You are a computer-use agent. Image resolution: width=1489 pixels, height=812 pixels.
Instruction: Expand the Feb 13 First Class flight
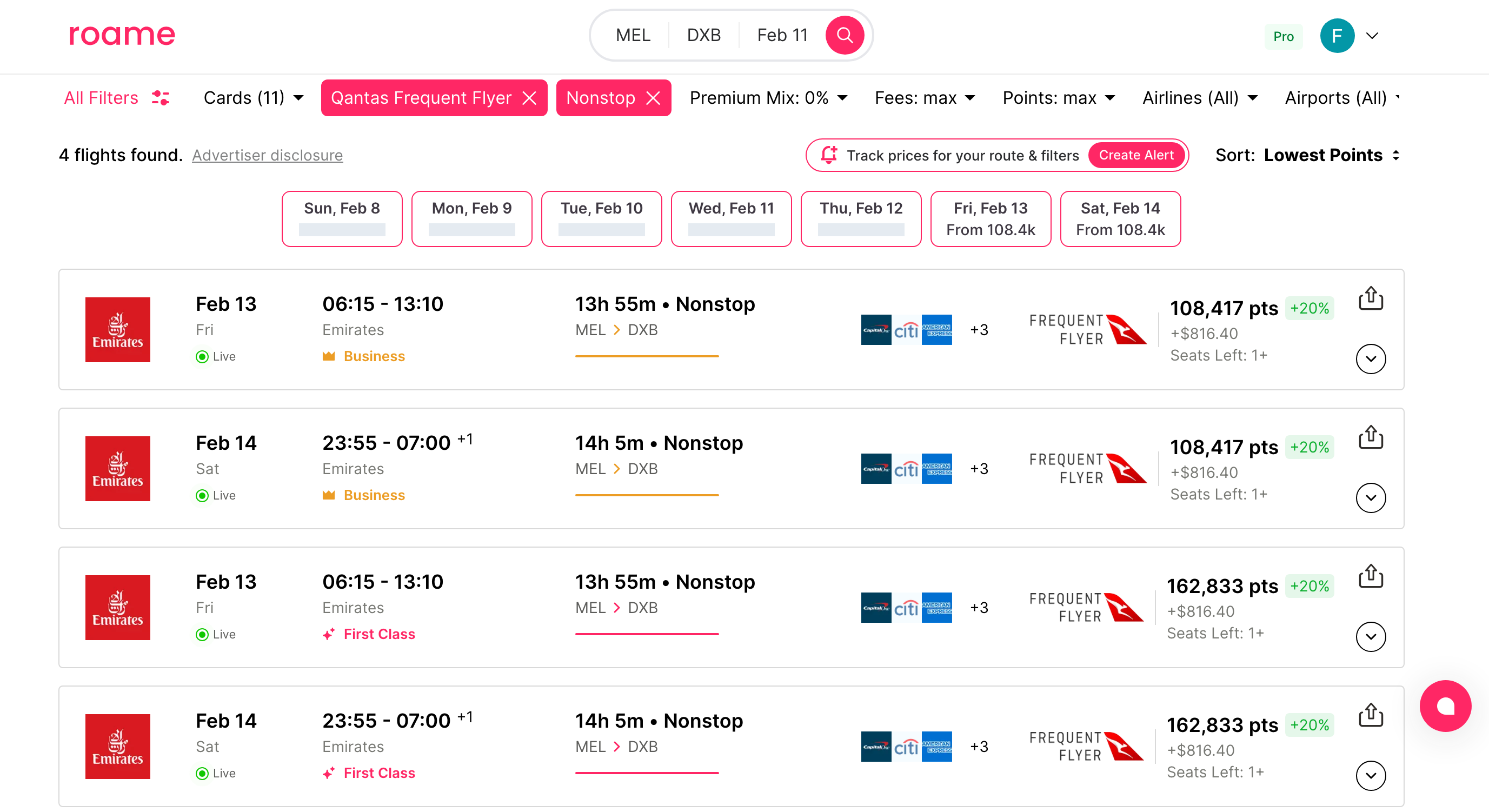[x=1370, y=636]
